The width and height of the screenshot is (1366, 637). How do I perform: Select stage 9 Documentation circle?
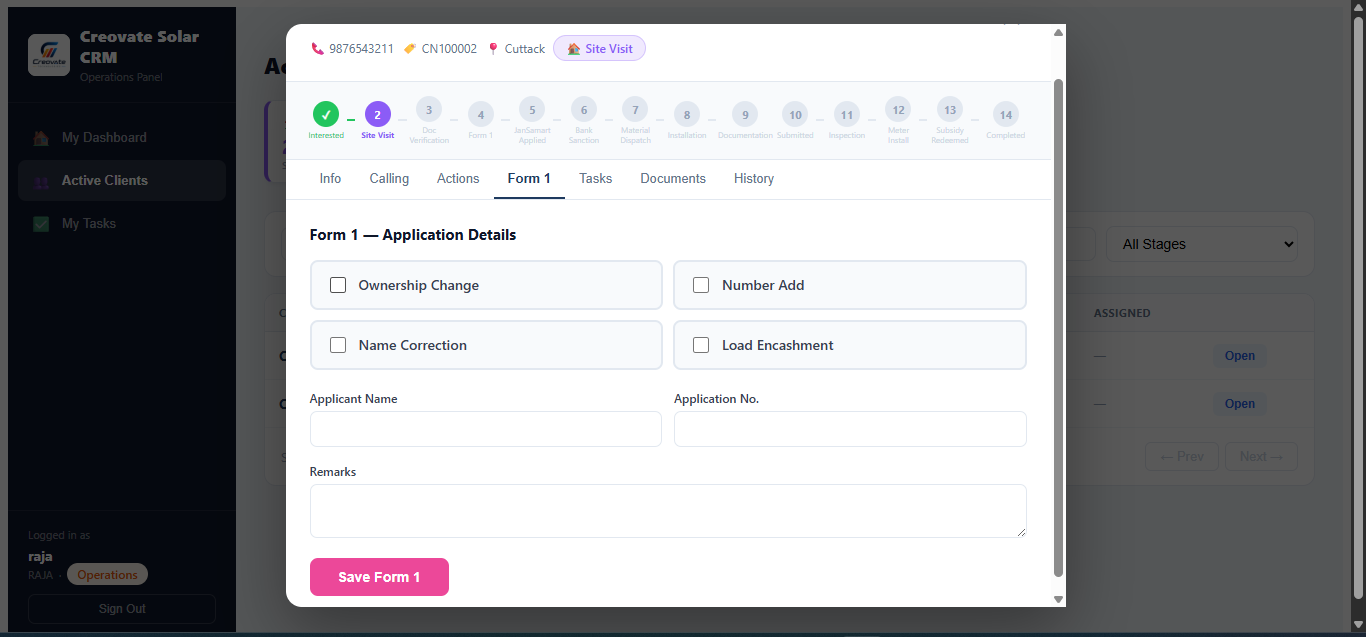coord(745,114)
